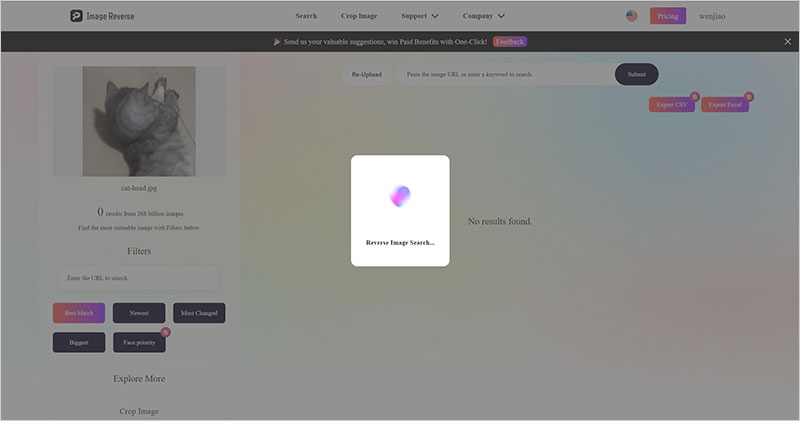Click the party popper icon in banner

pyautogui.click(x=277, y=42)
